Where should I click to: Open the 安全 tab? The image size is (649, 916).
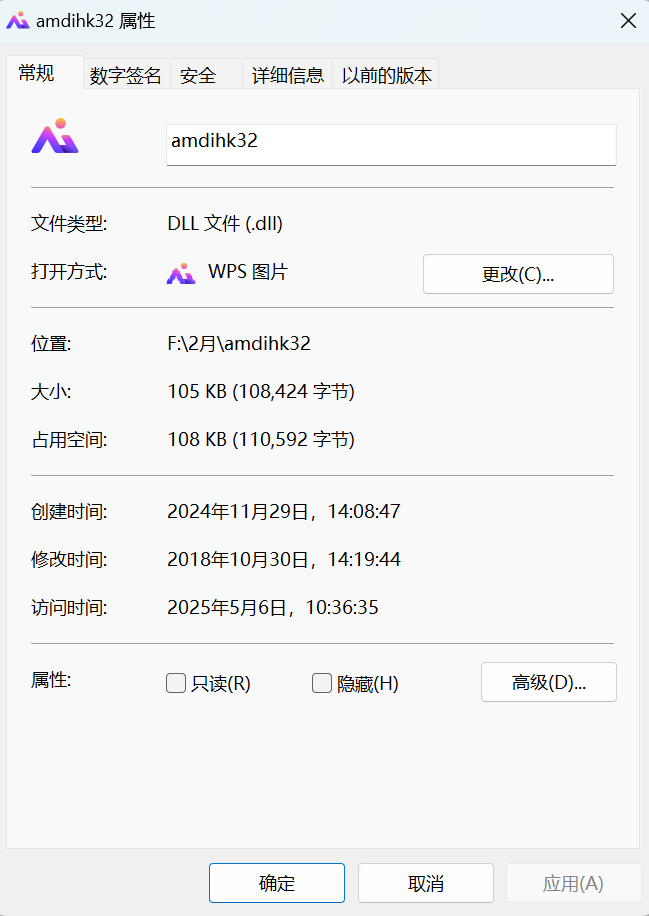(206, 75)
